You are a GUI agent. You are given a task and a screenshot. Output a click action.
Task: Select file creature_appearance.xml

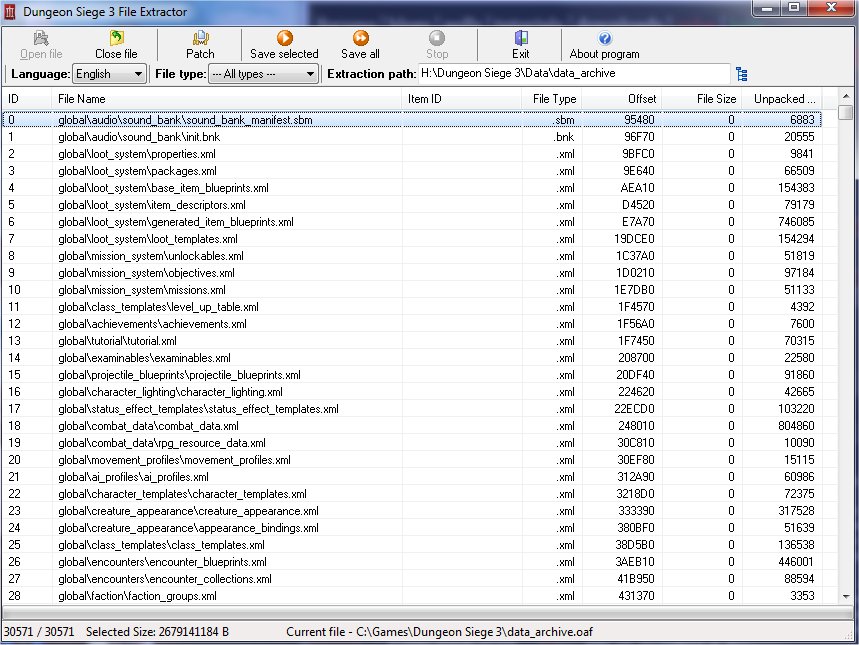pyautogui.click(x=412, y=511)
